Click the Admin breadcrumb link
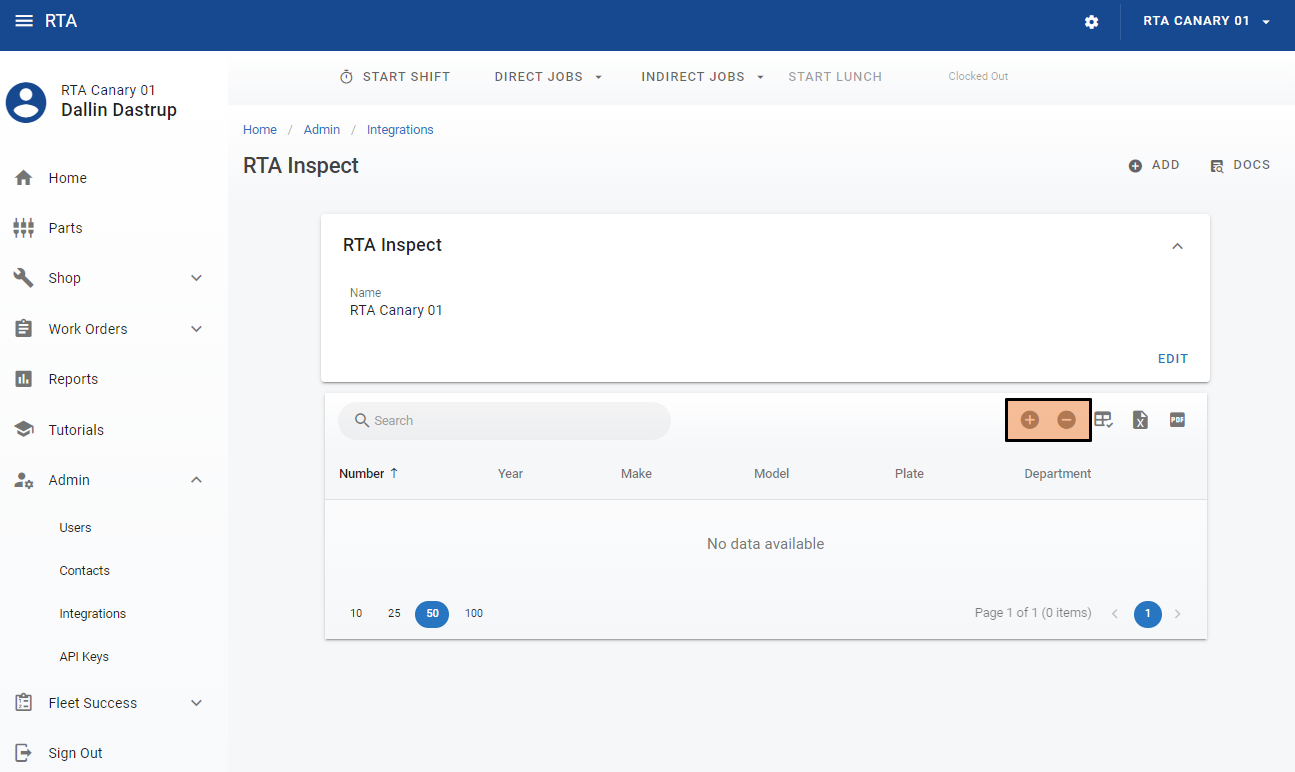Image resolution: width=1295 pixels, height=772 pixels. (x=322, y=130)
